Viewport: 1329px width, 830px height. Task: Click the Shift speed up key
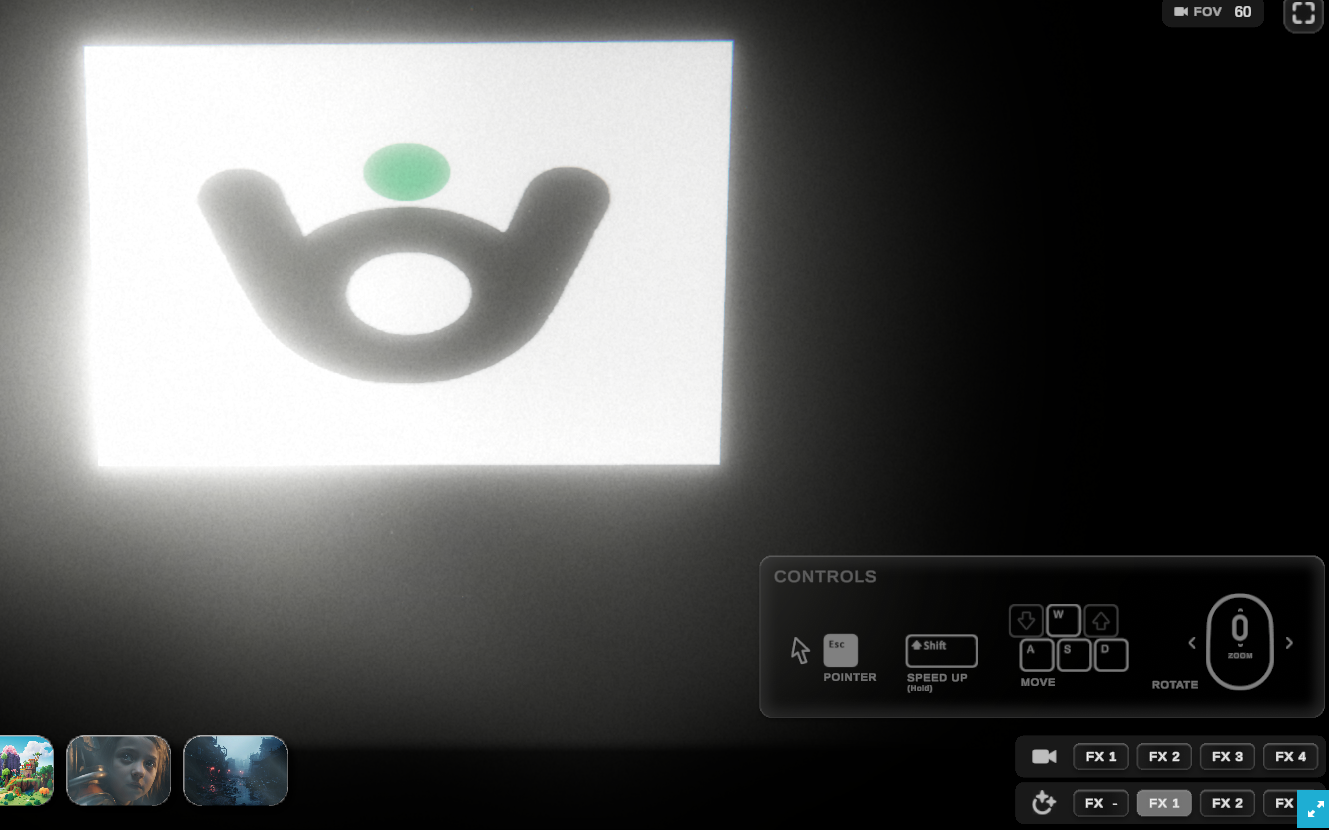(x=941, y=651)
